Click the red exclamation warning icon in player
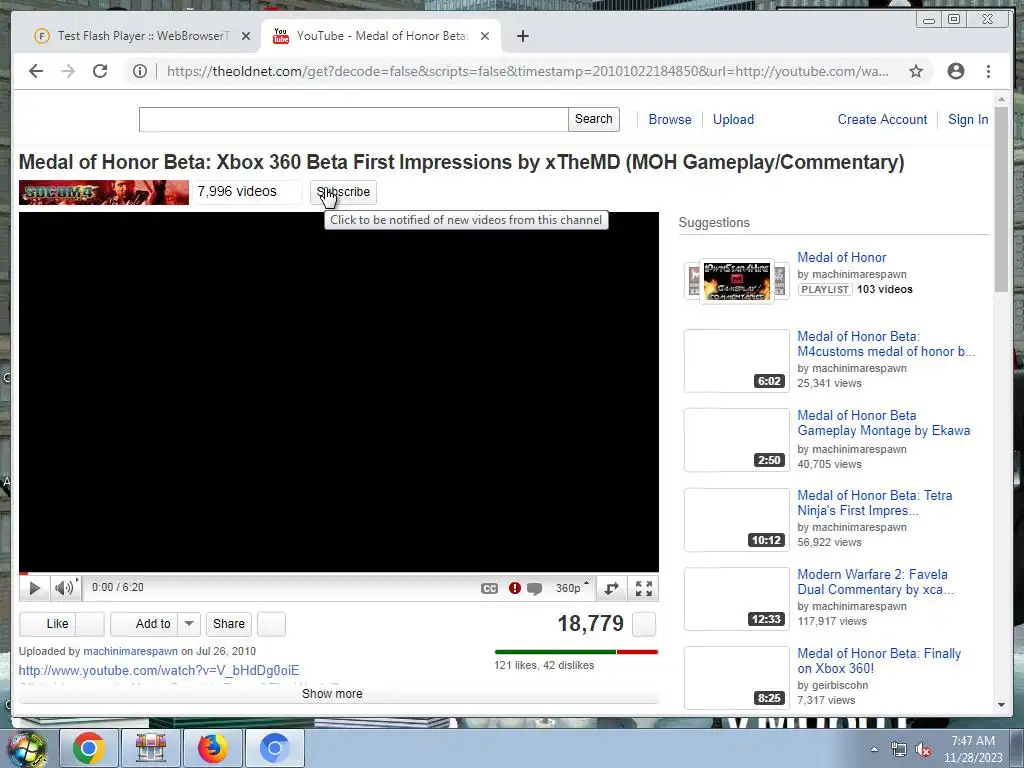 515,588
